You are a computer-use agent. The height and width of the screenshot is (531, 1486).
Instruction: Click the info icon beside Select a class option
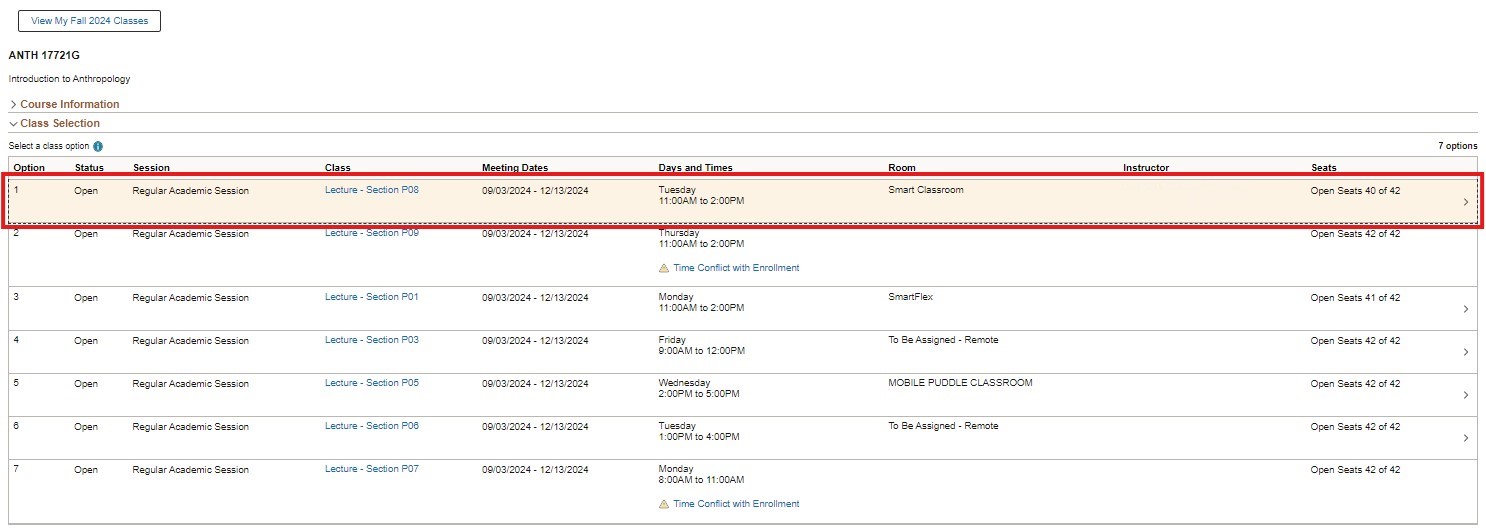pos(98,146)
